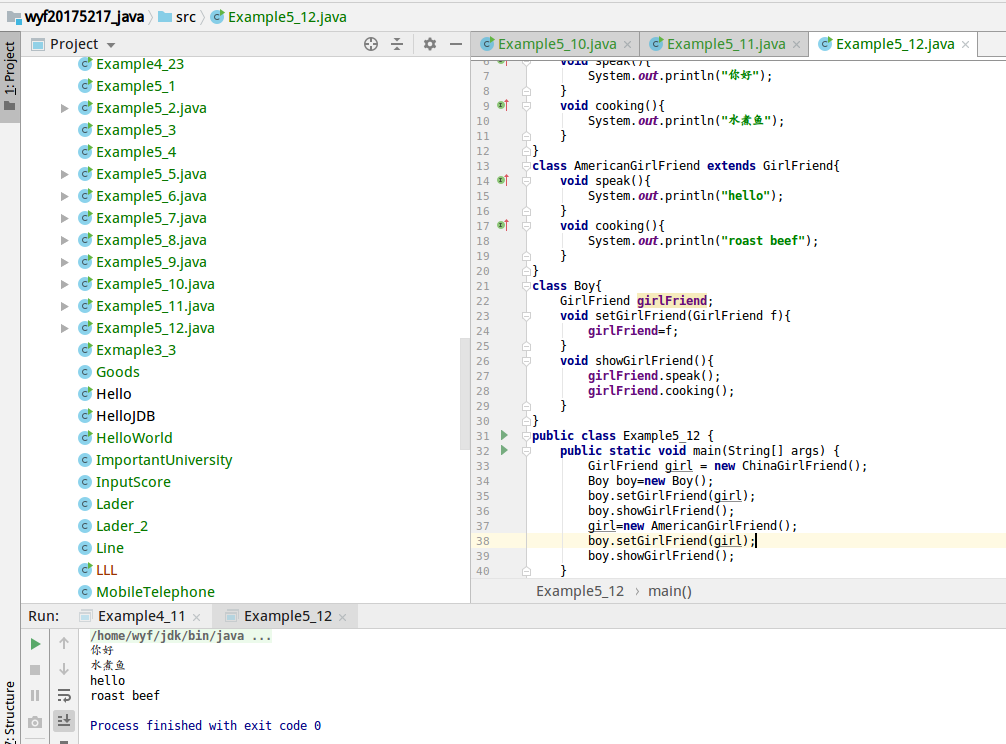Click the Pause output icon in Run panel
The image size is (1006, 744).
tap(35, 695)
